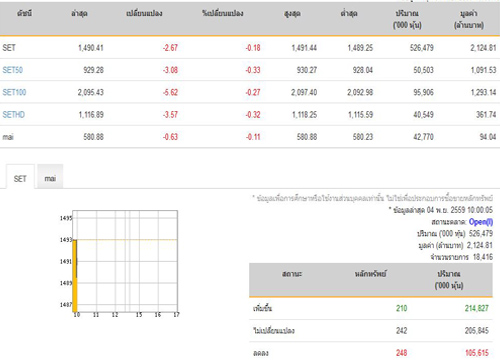500x360 pixels.
Task: Select SET high value 1,491.44
Action: (304, 48)
